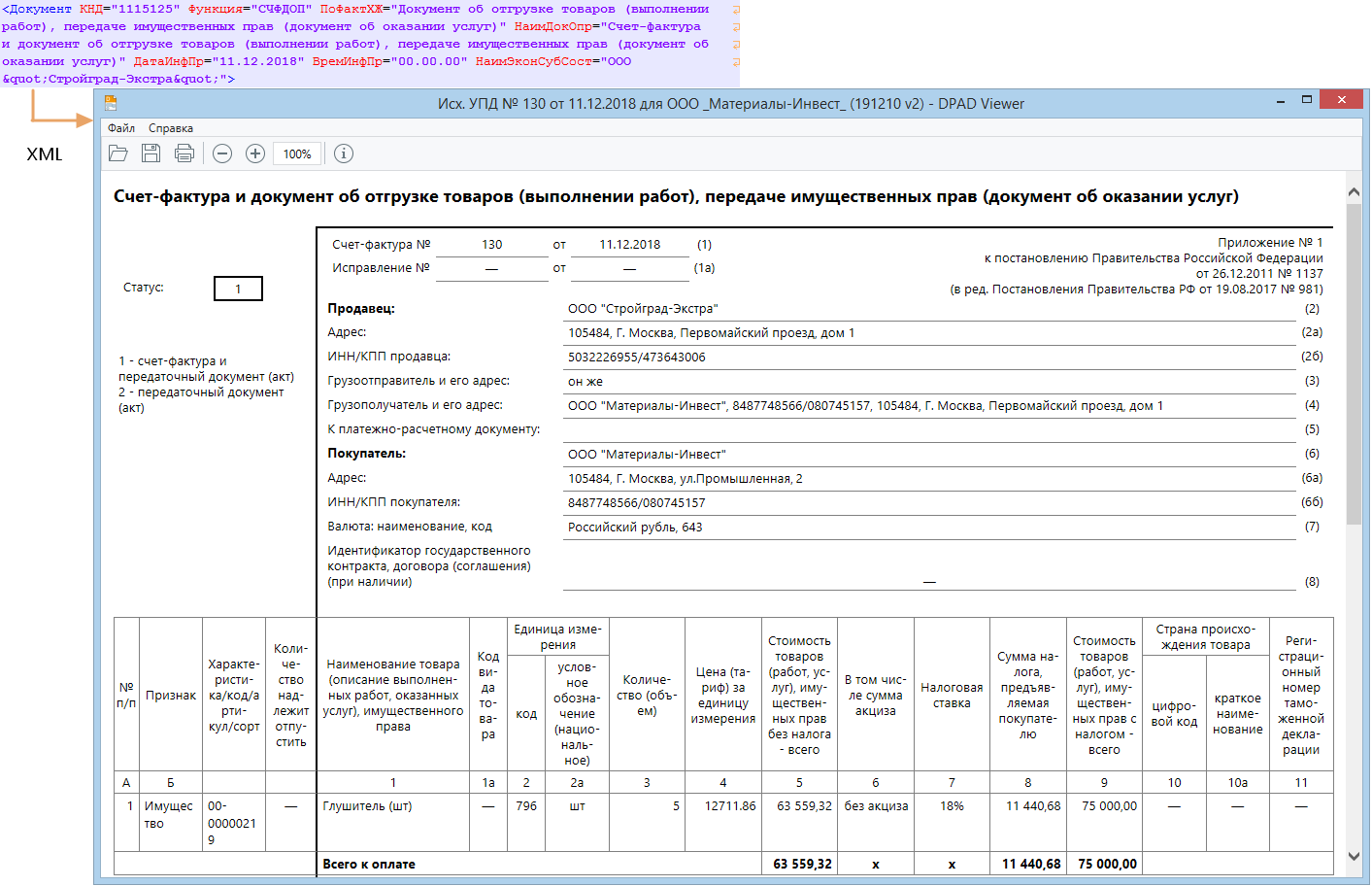Click the DPAD Viewer app icon in title bar
Viewport: 1372px width, 886px height.
click(x=111, y=103)
